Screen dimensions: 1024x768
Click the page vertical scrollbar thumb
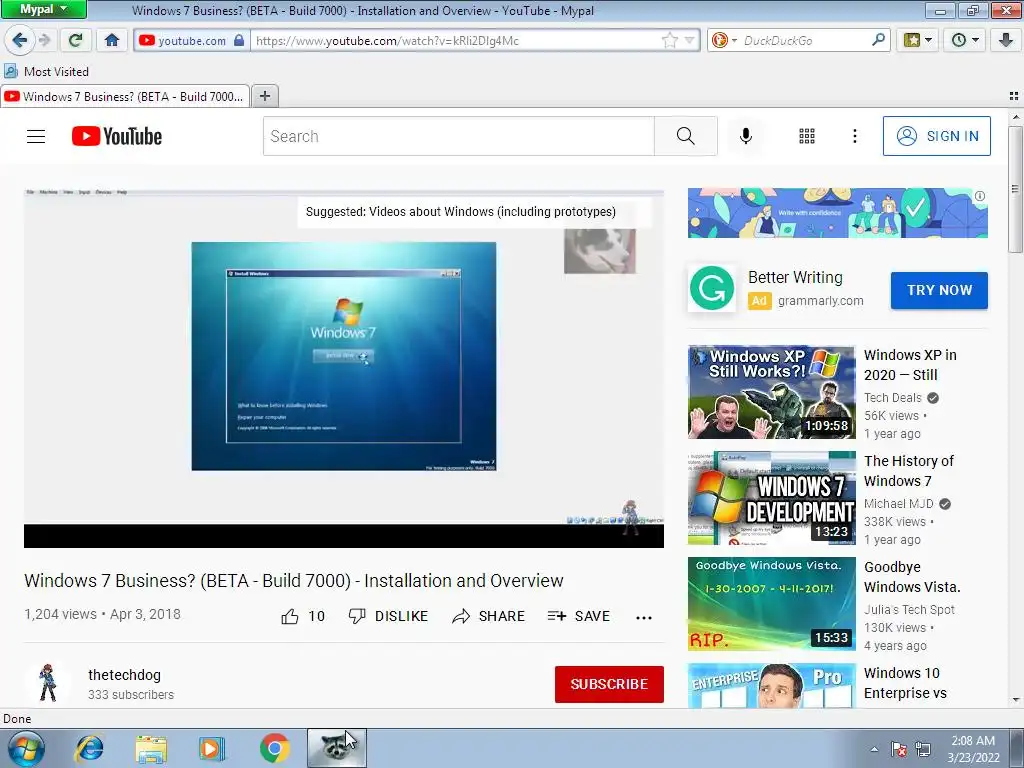pos(1015,189)
